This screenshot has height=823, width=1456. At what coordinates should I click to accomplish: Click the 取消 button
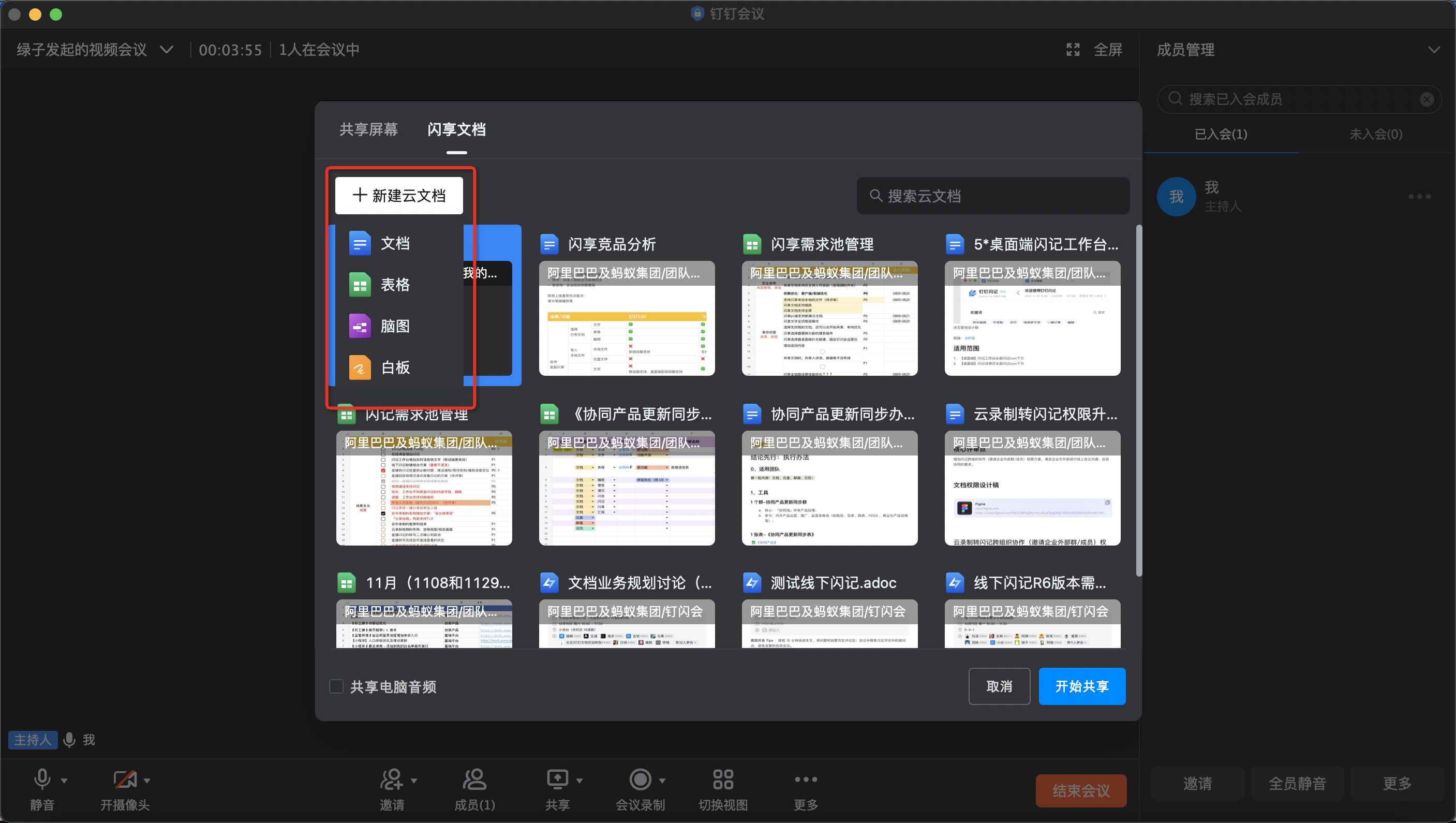click(999, 686)
